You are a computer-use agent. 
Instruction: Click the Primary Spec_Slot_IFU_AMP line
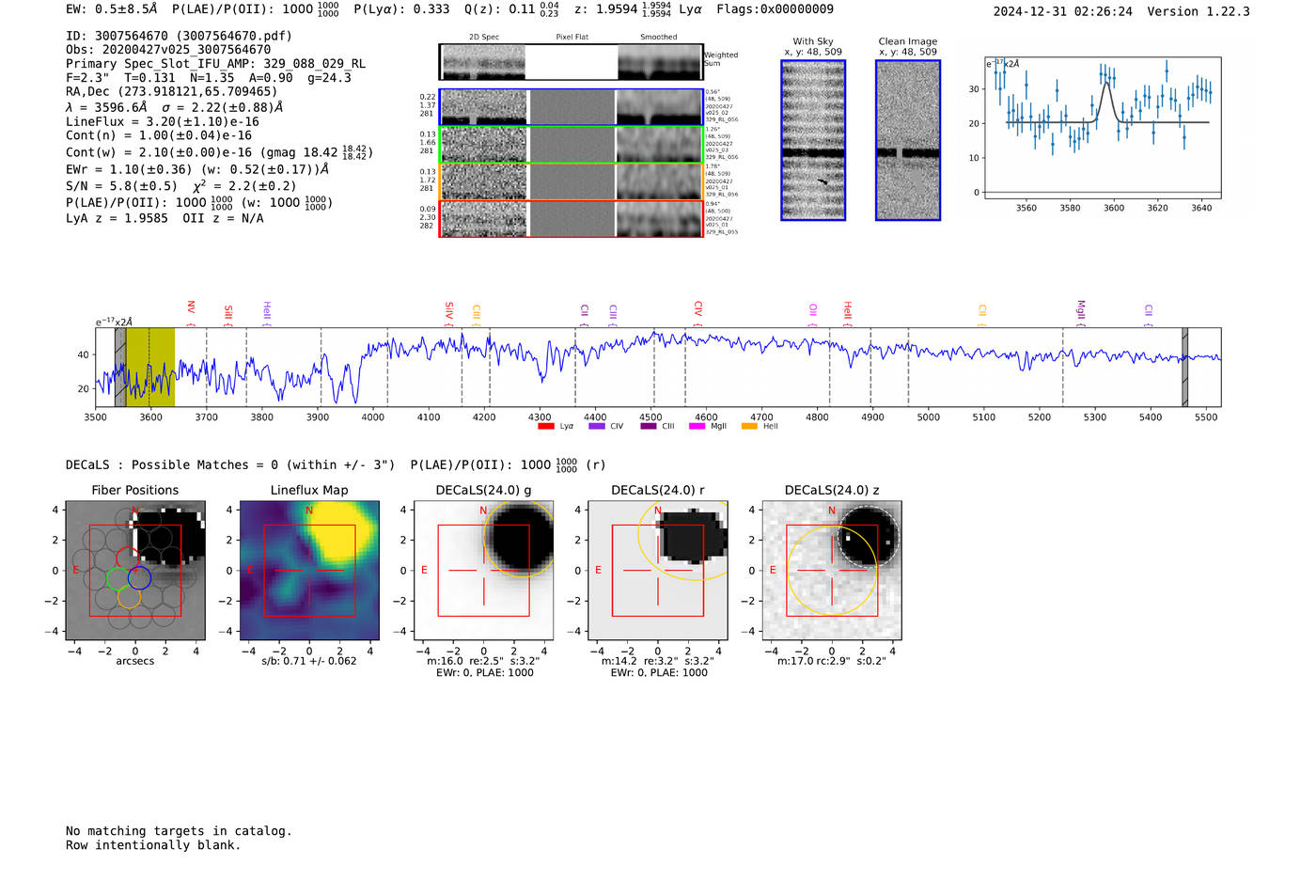[215, 64]
